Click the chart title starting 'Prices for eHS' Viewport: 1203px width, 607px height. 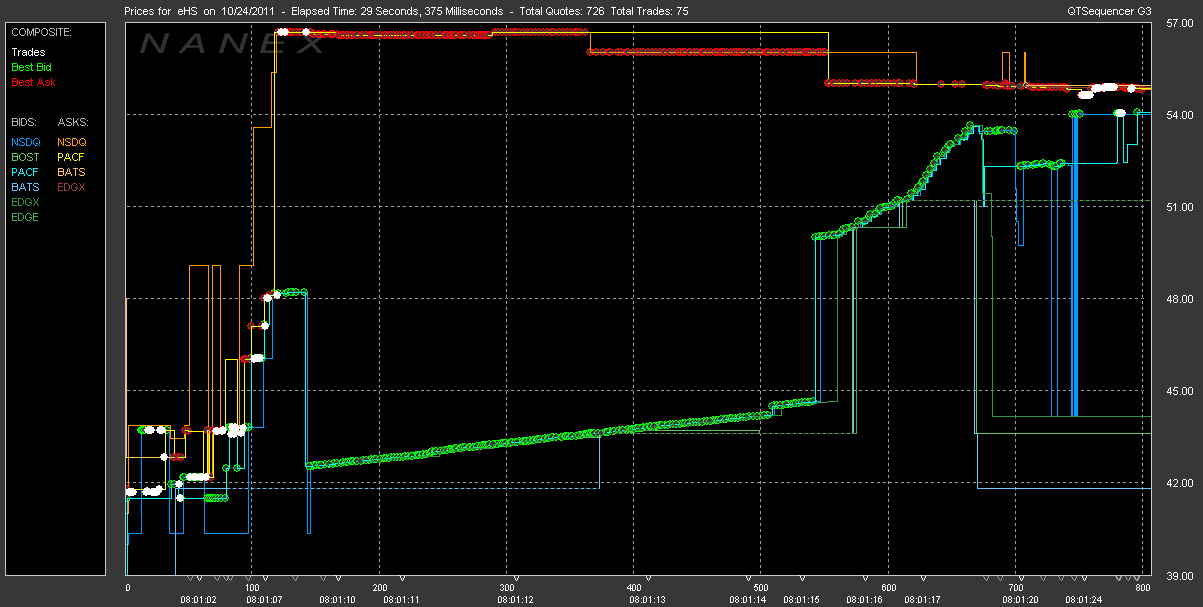[406, 12]
